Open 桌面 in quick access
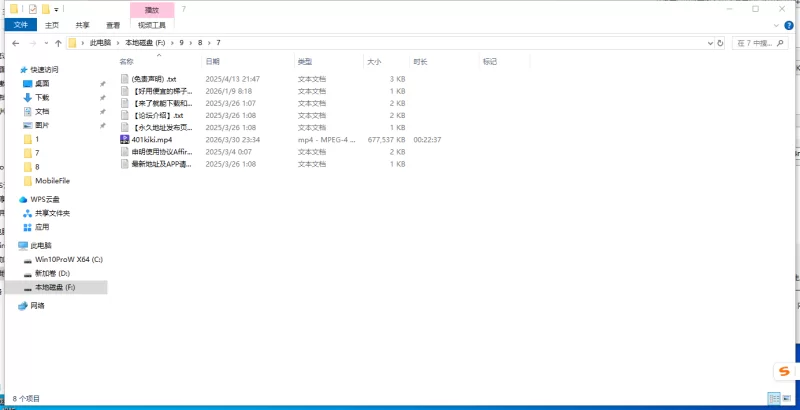 point(42,84)
